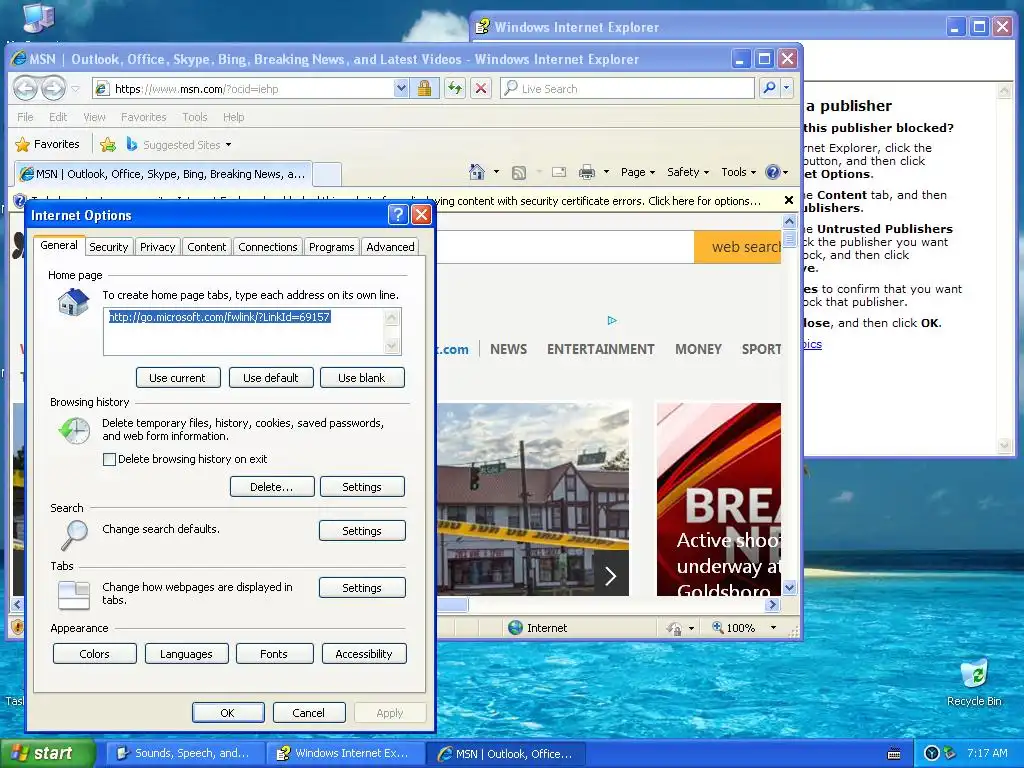The height and width of the screenshot is (768, 1024).
Task: Click Cancel in Internet Options
Action: click(308, 712)
